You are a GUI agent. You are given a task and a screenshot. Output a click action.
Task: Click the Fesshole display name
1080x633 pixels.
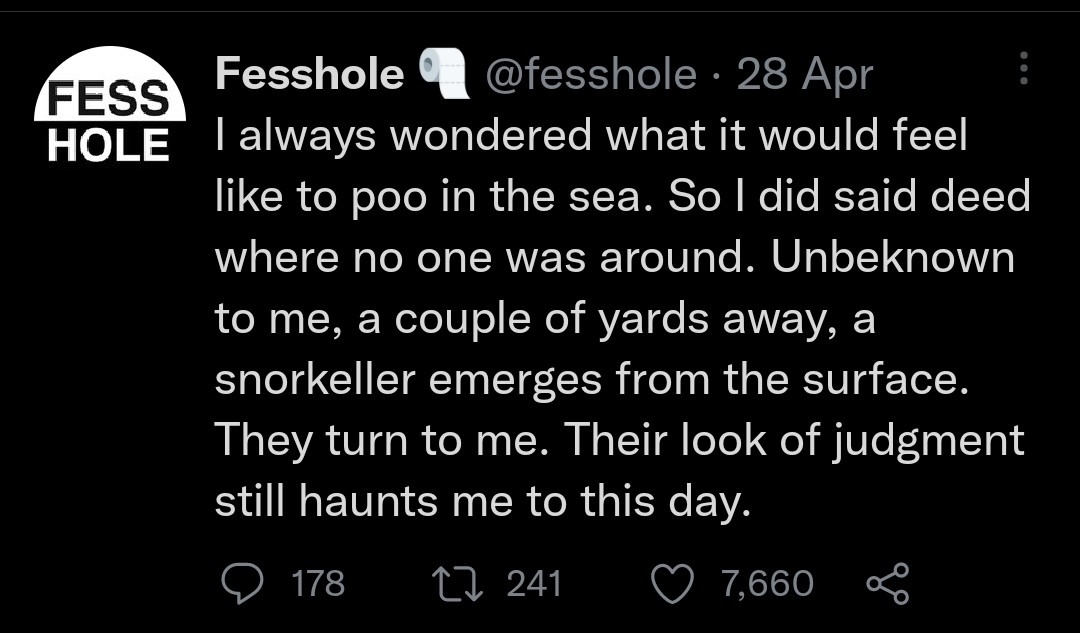(309, 74)
